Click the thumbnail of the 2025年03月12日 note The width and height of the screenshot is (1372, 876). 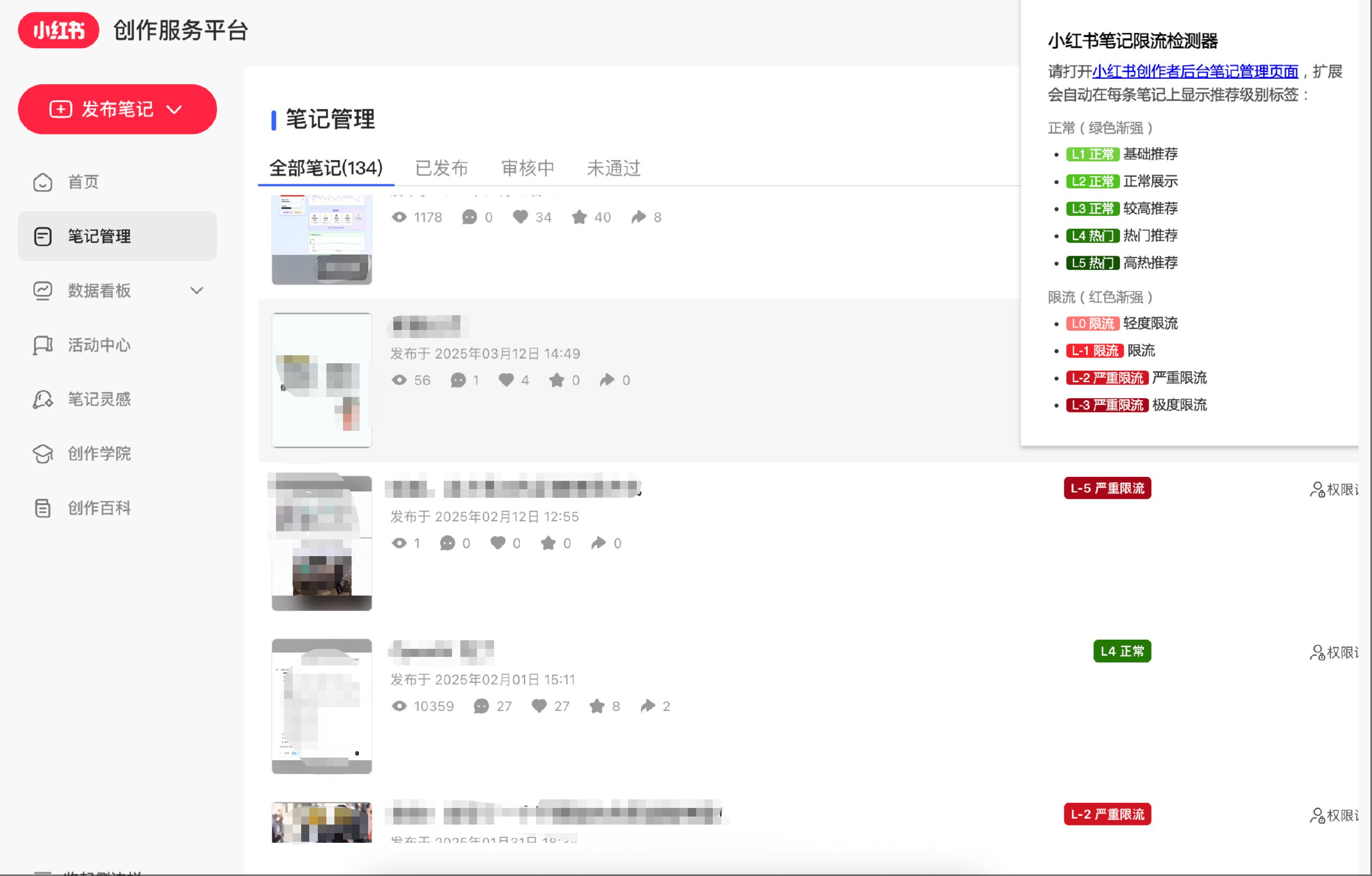click(x=322, y=379)
